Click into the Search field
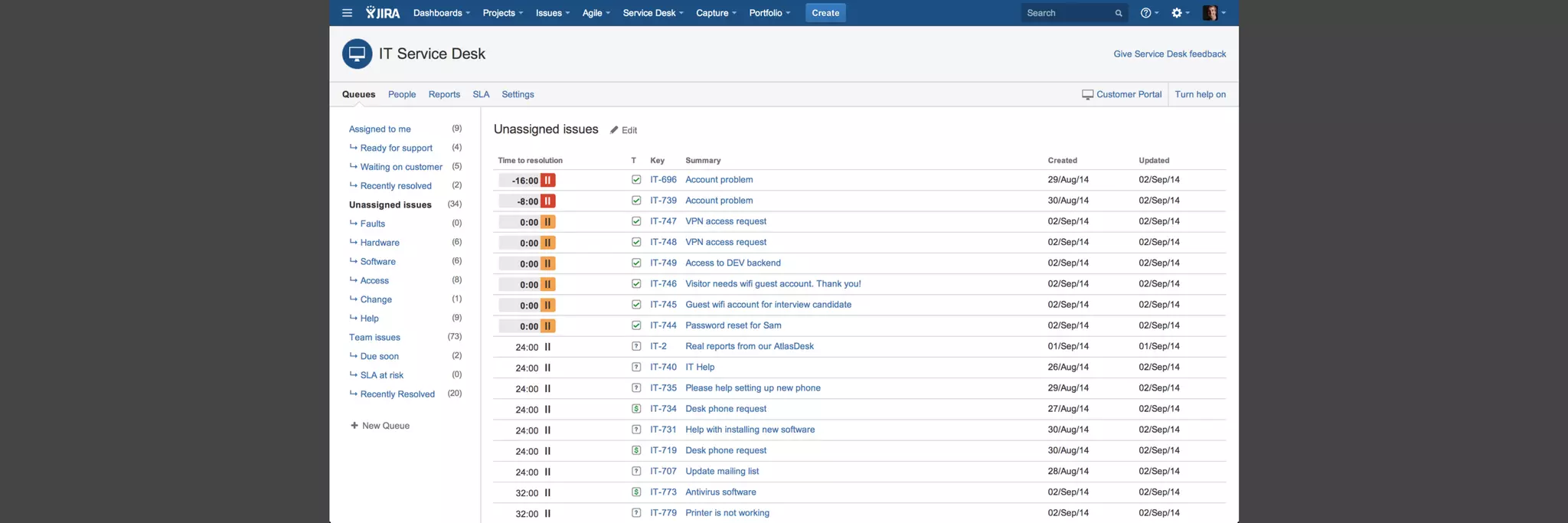The image size is (1568, 523). [1067, 13]
